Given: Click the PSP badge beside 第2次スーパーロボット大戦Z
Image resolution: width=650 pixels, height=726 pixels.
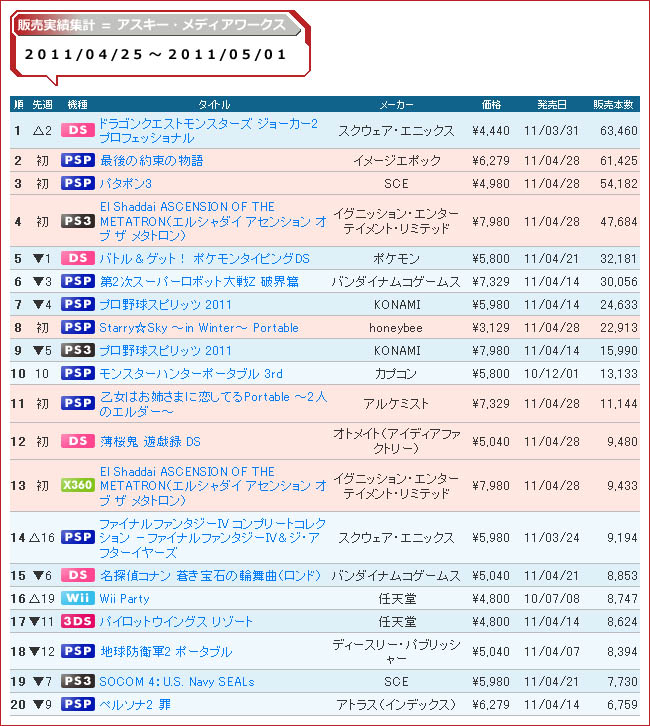Looking at the screenshot, I should [x=78, y=281].
